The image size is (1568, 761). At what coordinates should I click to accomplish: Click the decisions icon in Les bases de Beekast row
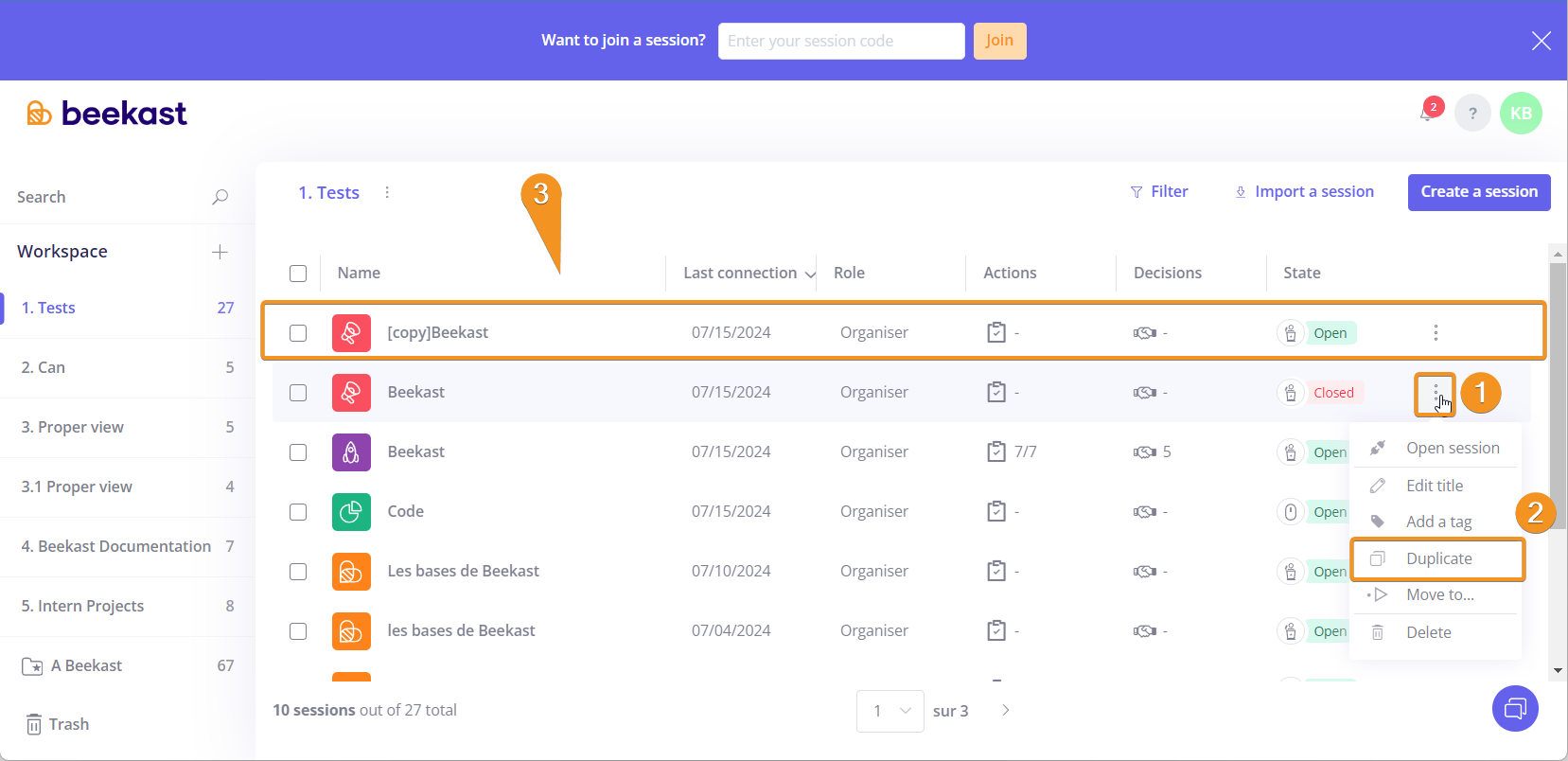coord(1145,571)
